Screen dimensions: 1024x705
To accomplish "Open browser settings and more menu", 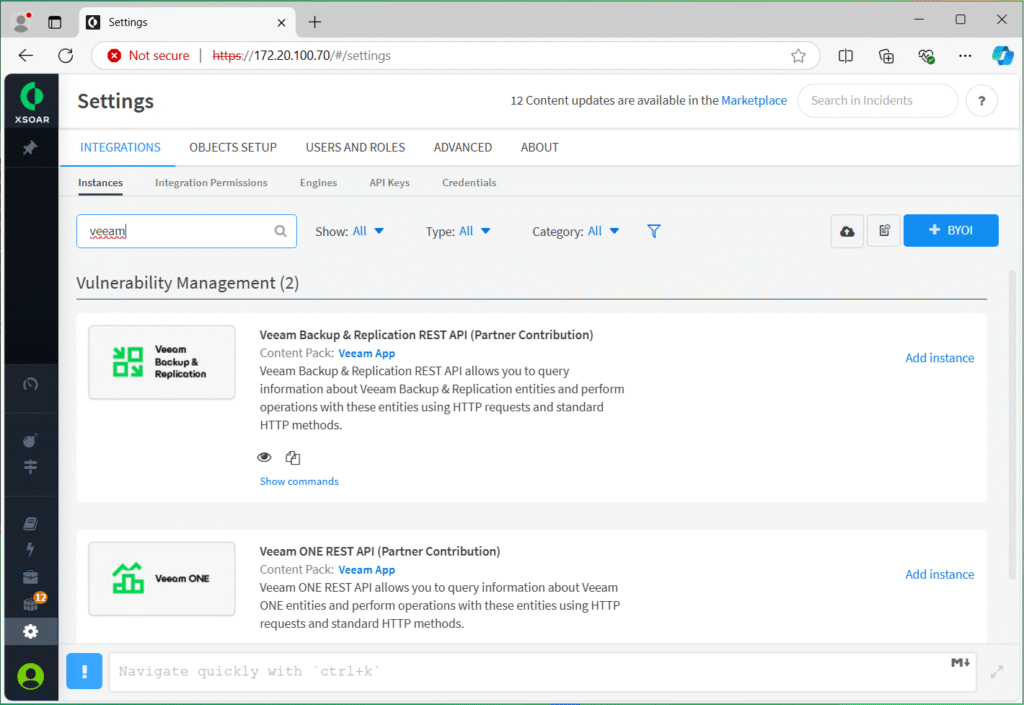I will pos(965,56).
